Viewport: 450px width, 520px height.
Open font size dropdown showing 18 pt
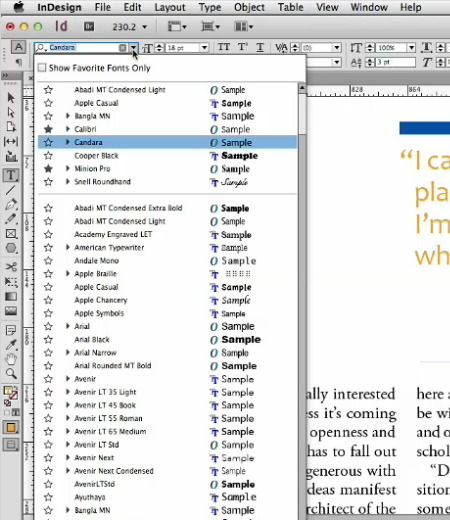[204, 48]
